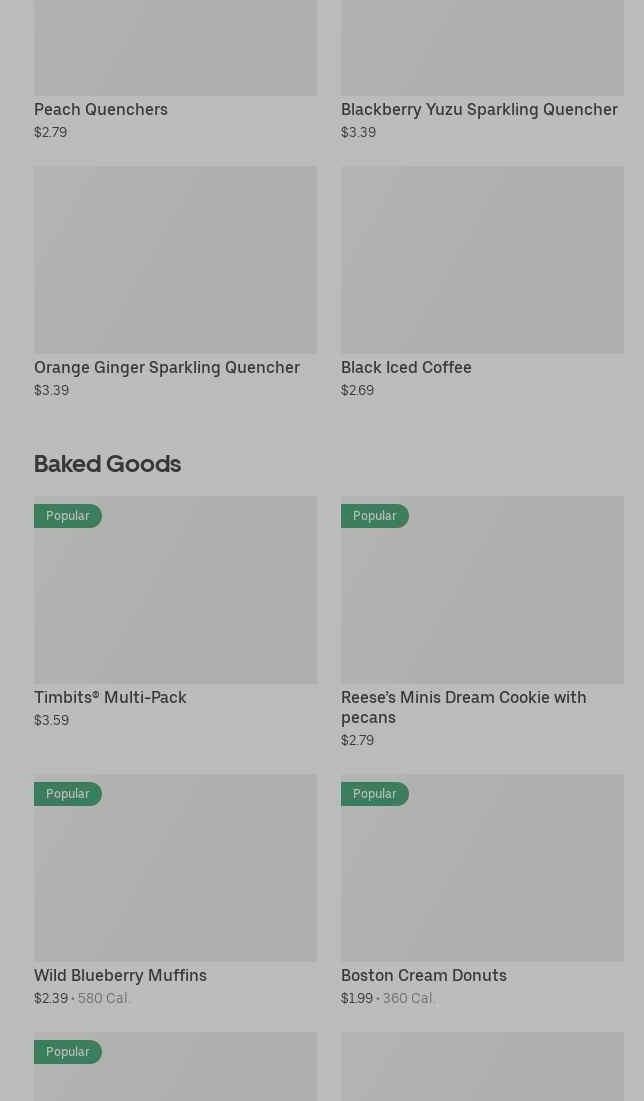Select the Wild Blueberry Muffins title
Image resolution: width=644 pixels, height=1101 pixels.
[x=120, y=975]
